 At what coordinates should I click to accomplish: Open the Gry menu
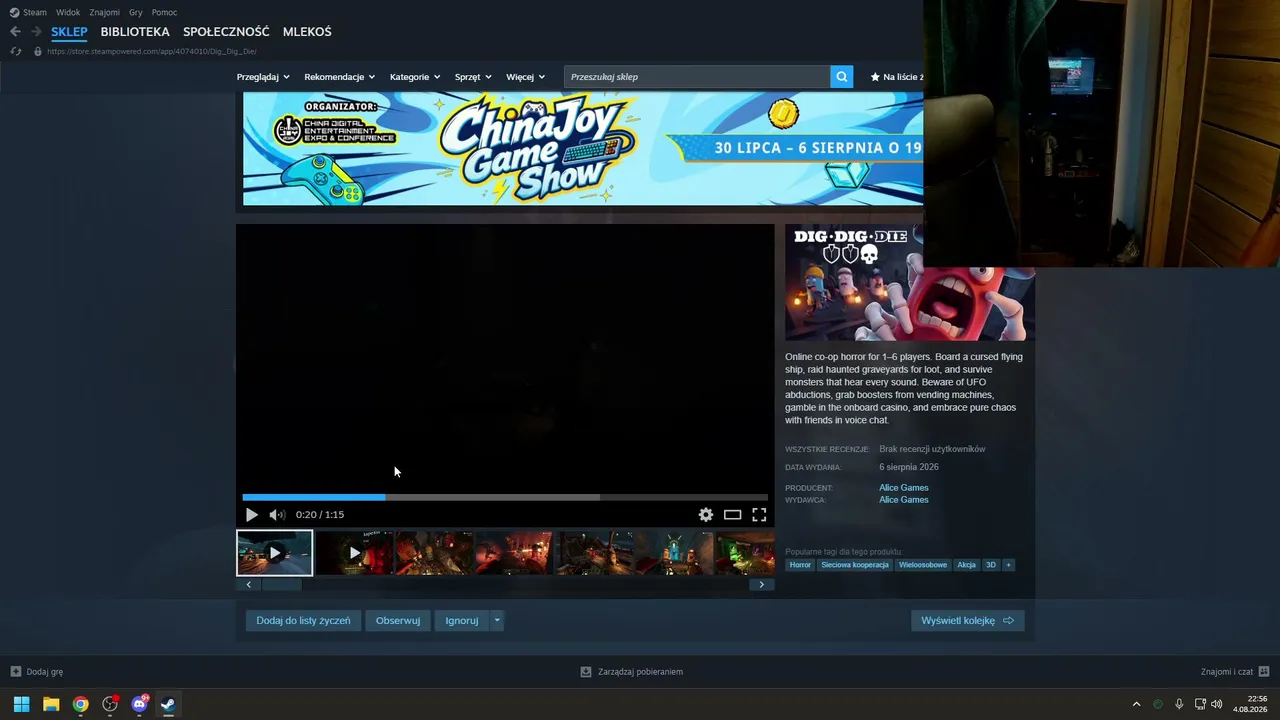136,12
